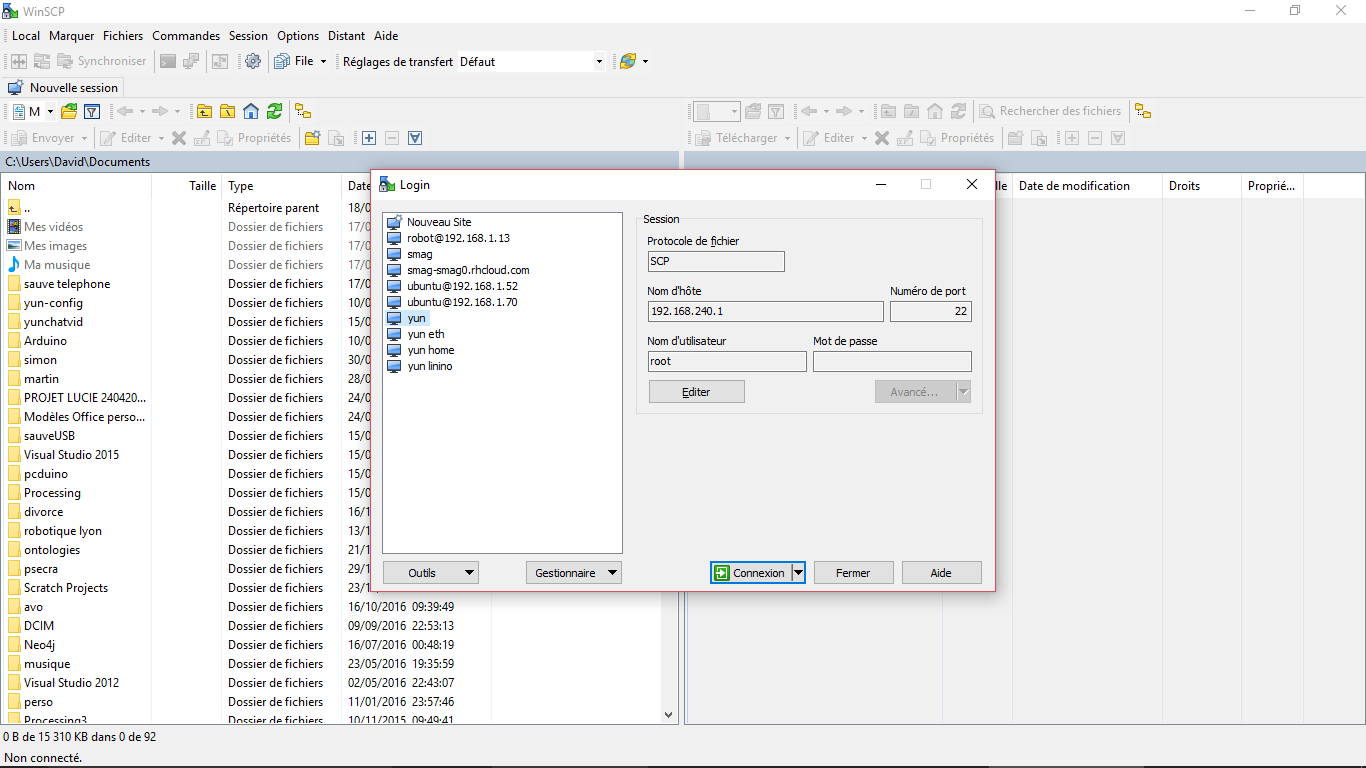Click the Connexion button
Image resolution: width=1366 pixels, height=768 pixels.
tap(750, 573)
